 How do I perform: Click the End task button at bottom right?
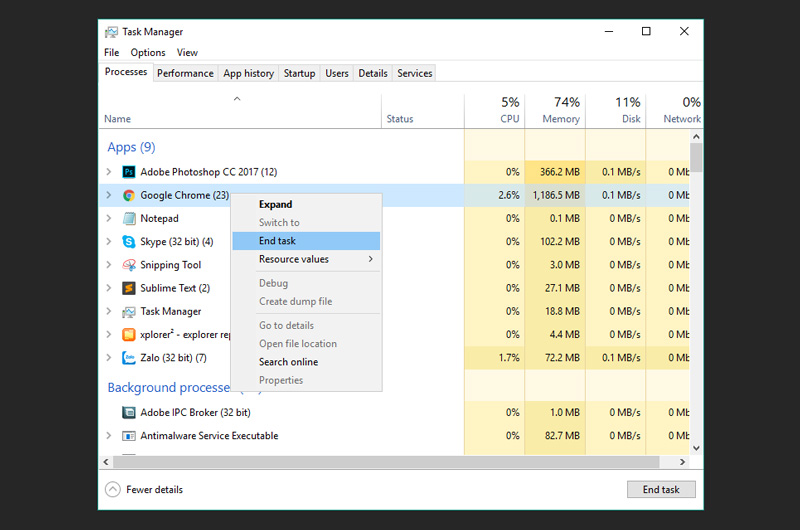(661, 490)
